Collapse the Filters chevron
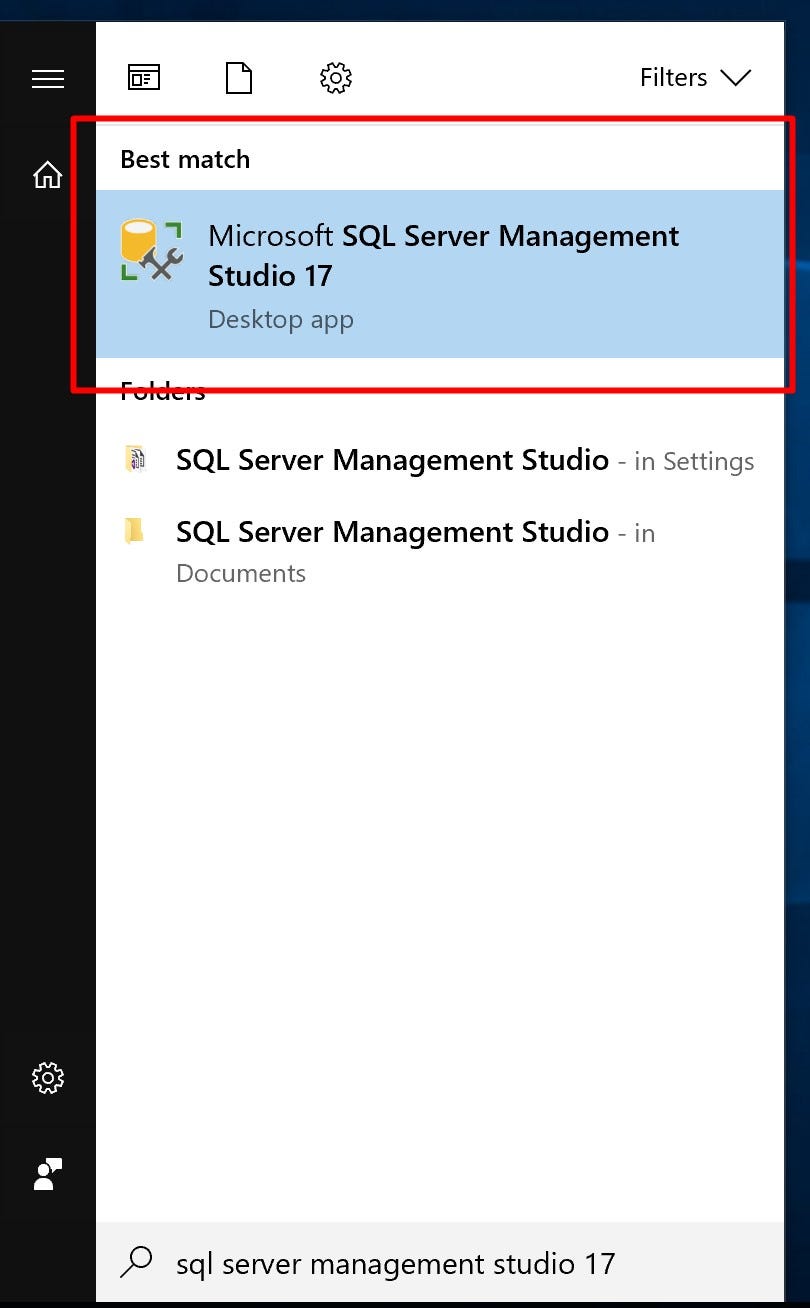 click(x=737, y=77)
